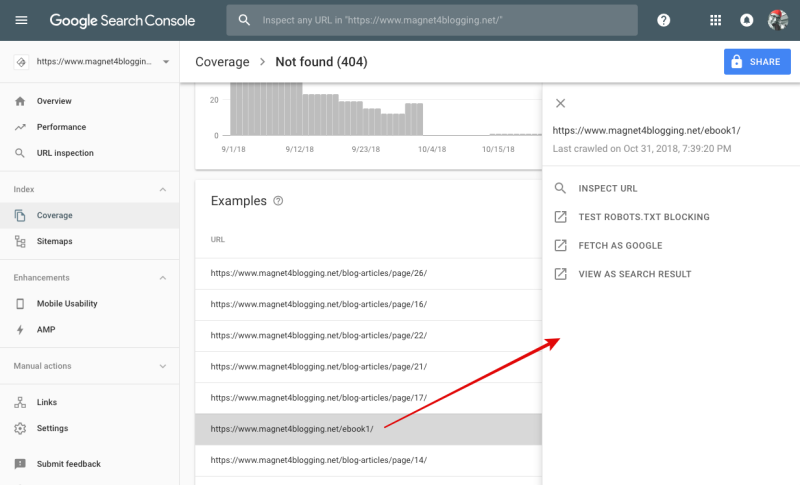Select the ebook1/ URL row
The width and height of the screenshot is (800, 485).
point(368,429)
